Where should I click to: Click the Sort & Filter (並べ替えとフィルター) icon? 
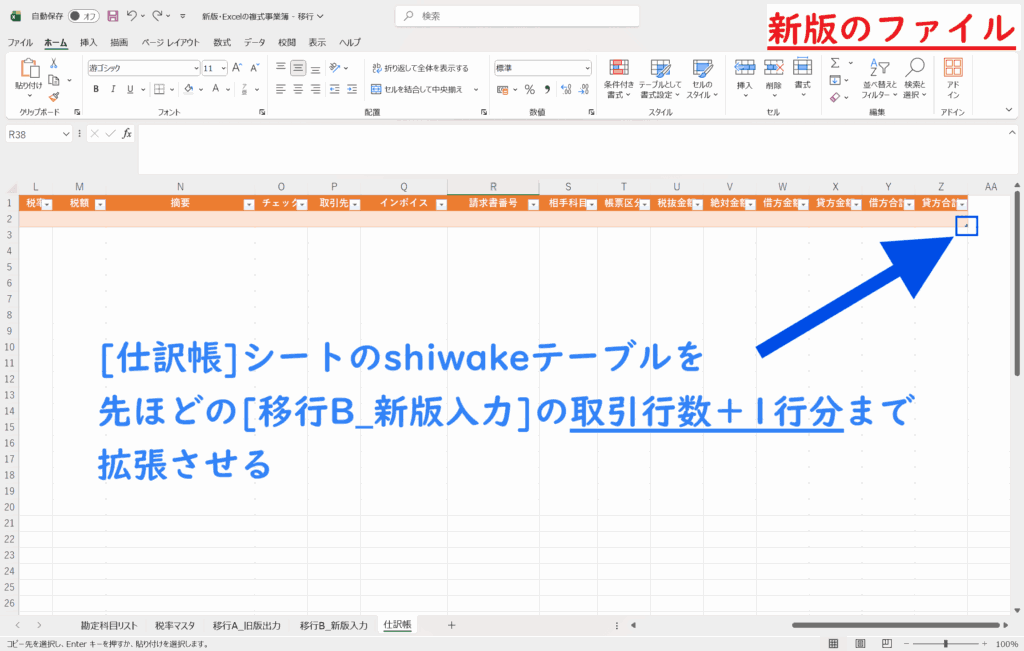tap(875, 78)
